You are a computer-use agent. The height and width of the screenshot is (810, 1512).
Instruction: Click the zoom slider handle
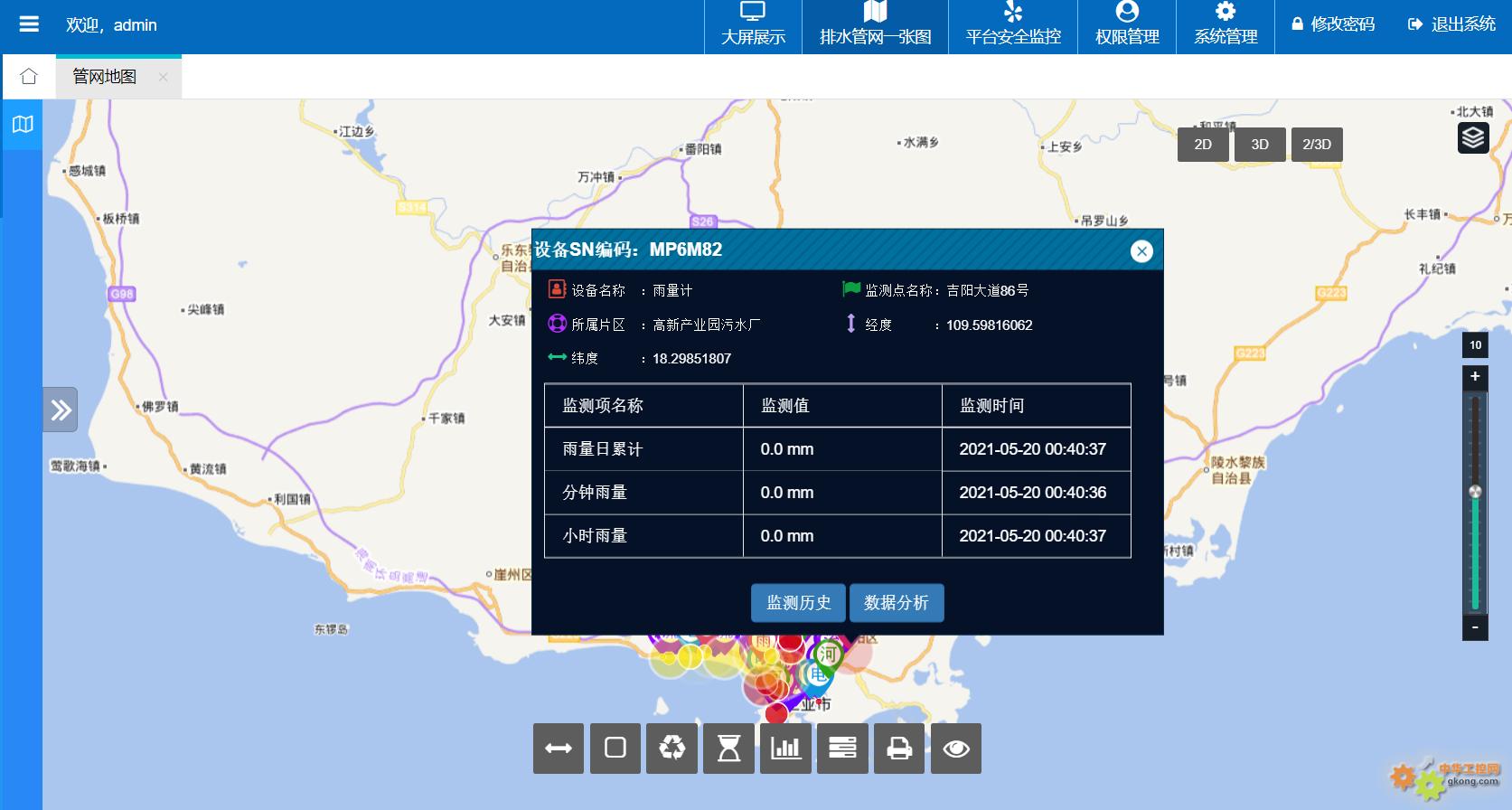pos(1476,492)
